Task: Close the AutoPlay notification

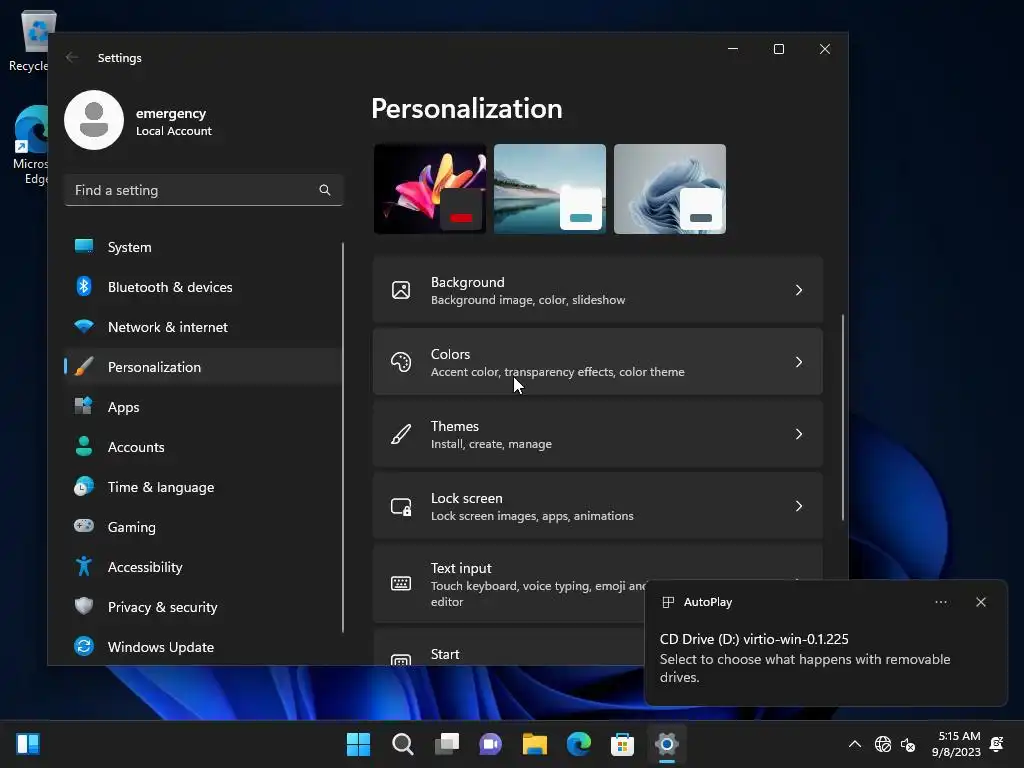Action: click(x=981, y=602)
